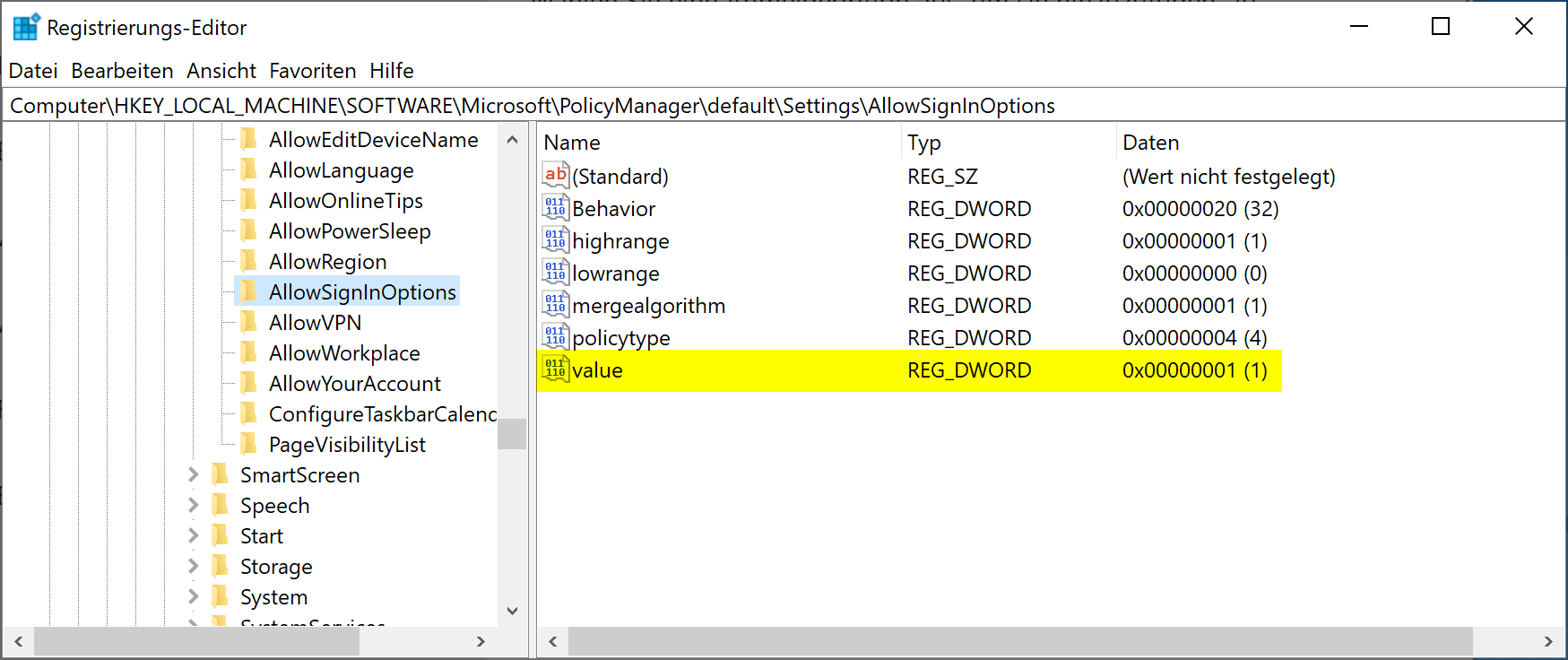Image resolution: width=1568 pixels, height=660 pixels.
Task: Expand the System key
Action: click(x=193, y=596)
